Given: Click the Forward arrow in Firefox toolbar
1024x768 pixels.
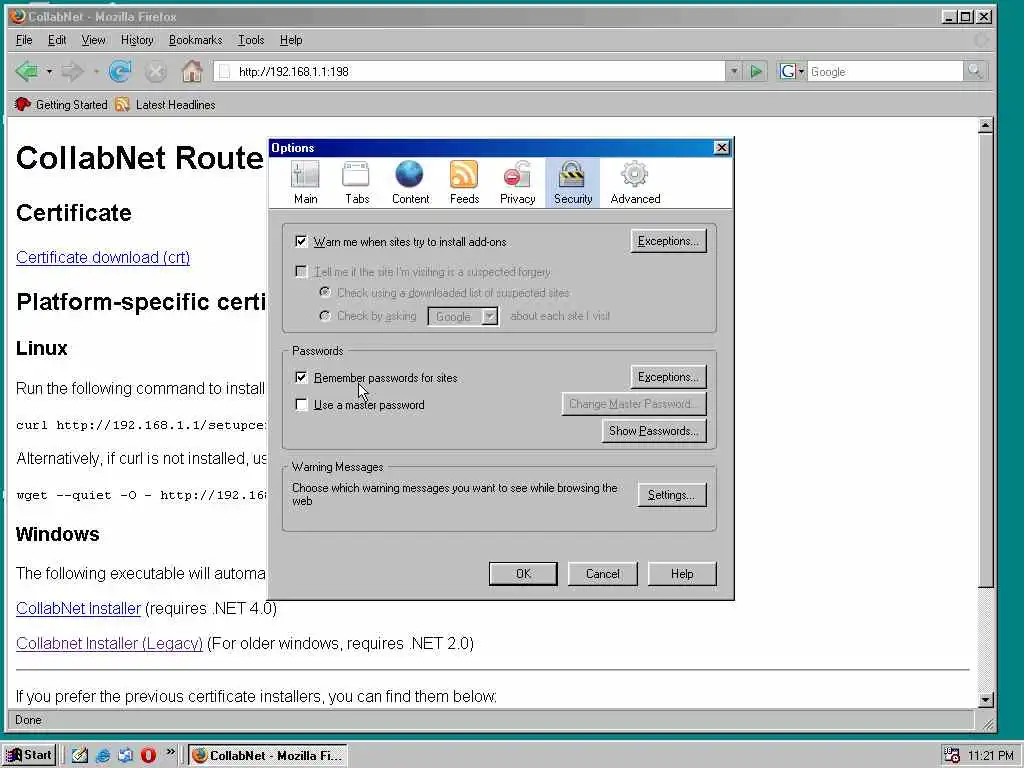Looking at the screenshot, I should click(72, 71).
